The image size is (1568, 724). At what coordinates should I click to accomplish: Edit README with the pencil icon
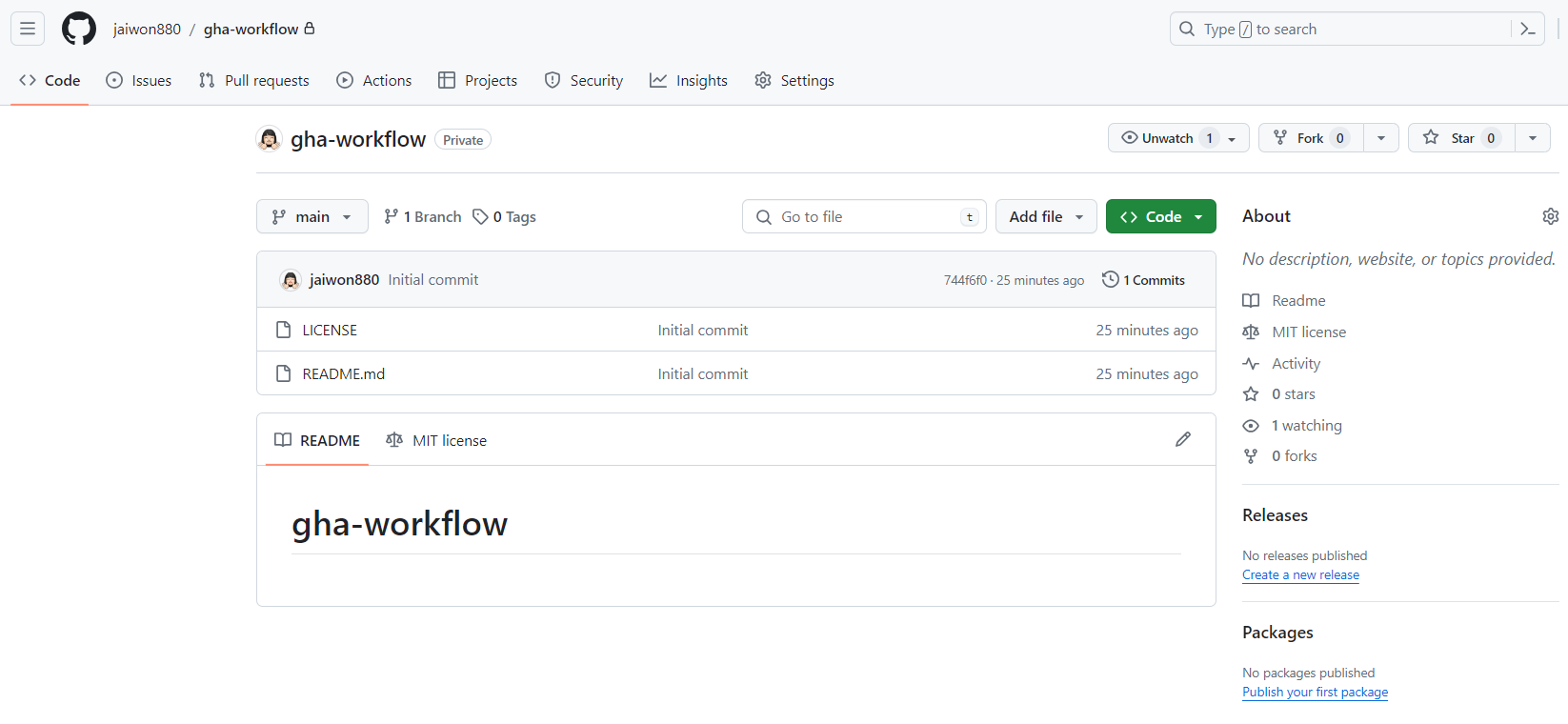click(x=1183, y=439)
